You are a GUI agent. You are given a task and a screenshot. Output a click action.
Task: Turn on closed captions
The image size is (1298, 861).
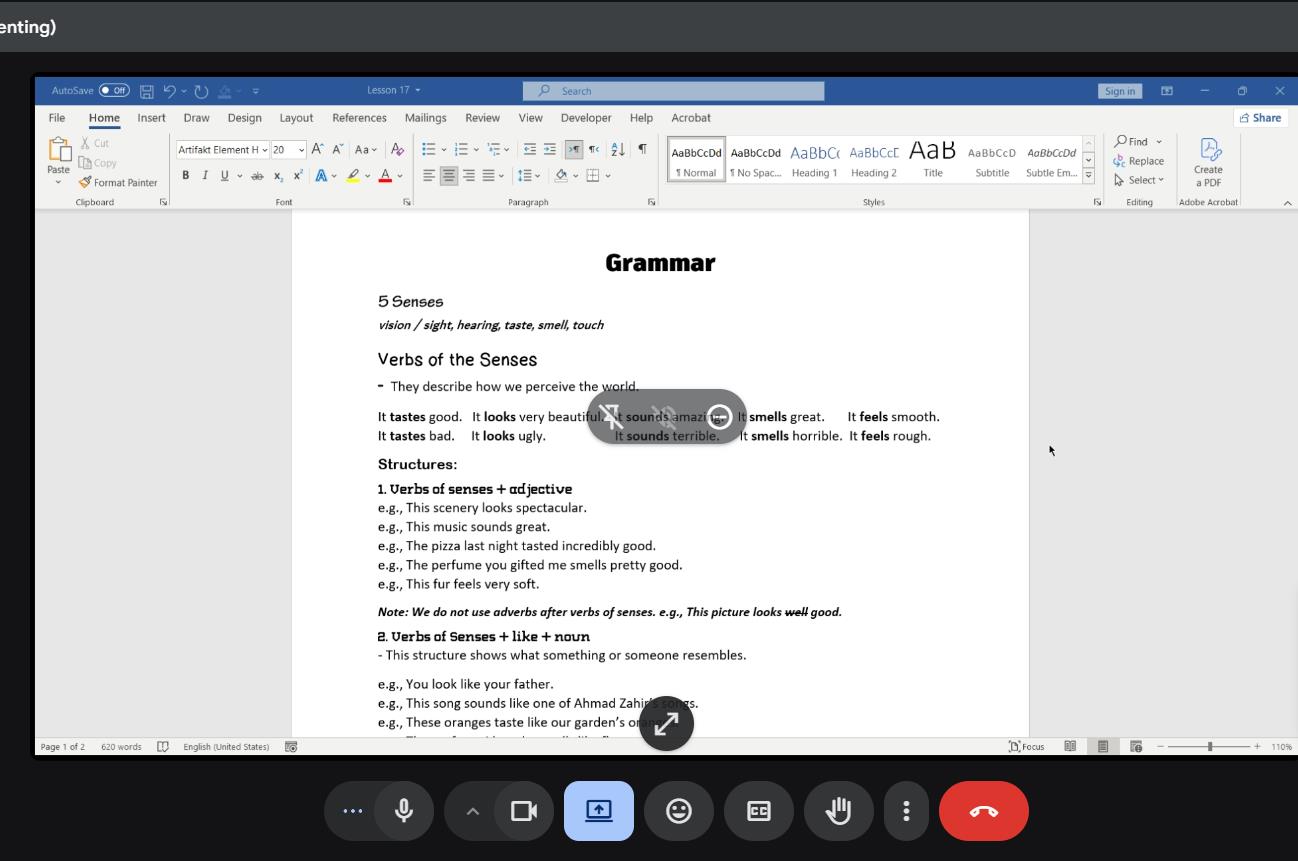click(759, 811)
